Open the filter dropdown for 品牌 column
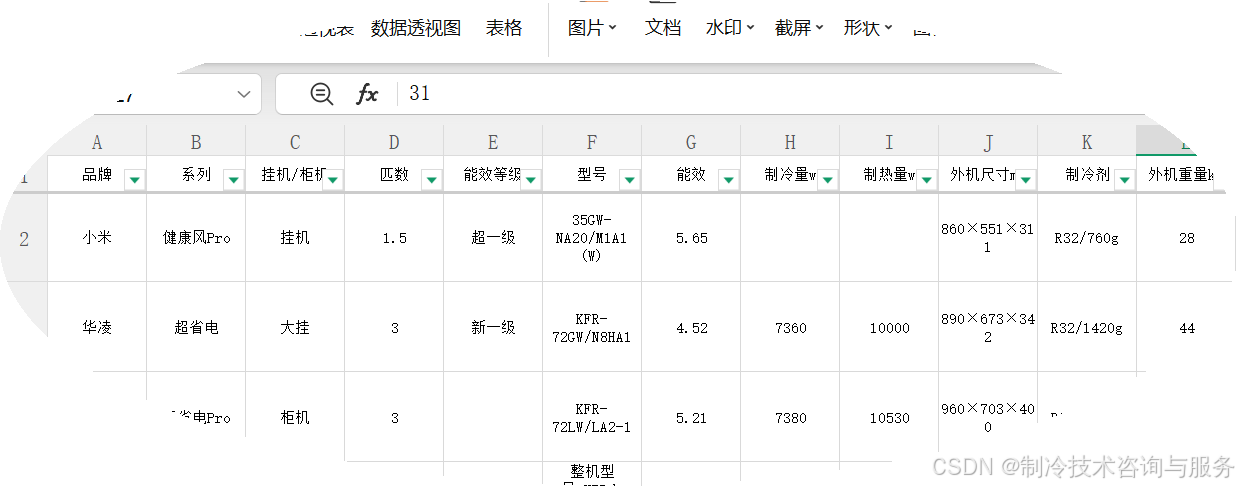Screen dimensions: 1239x486 point(134,179)
